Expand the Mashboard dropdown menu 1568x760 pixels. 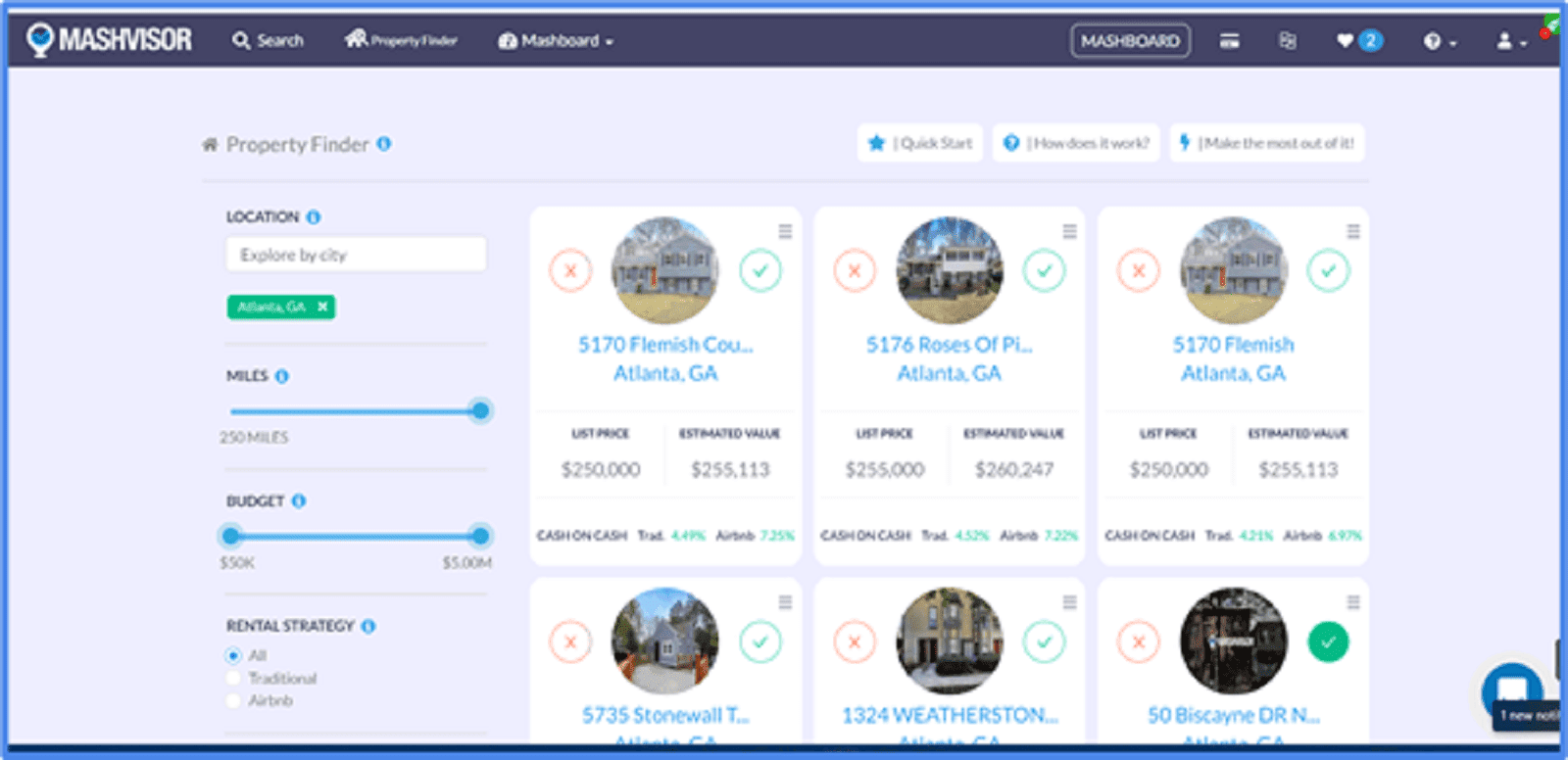[x=557, y=41]
